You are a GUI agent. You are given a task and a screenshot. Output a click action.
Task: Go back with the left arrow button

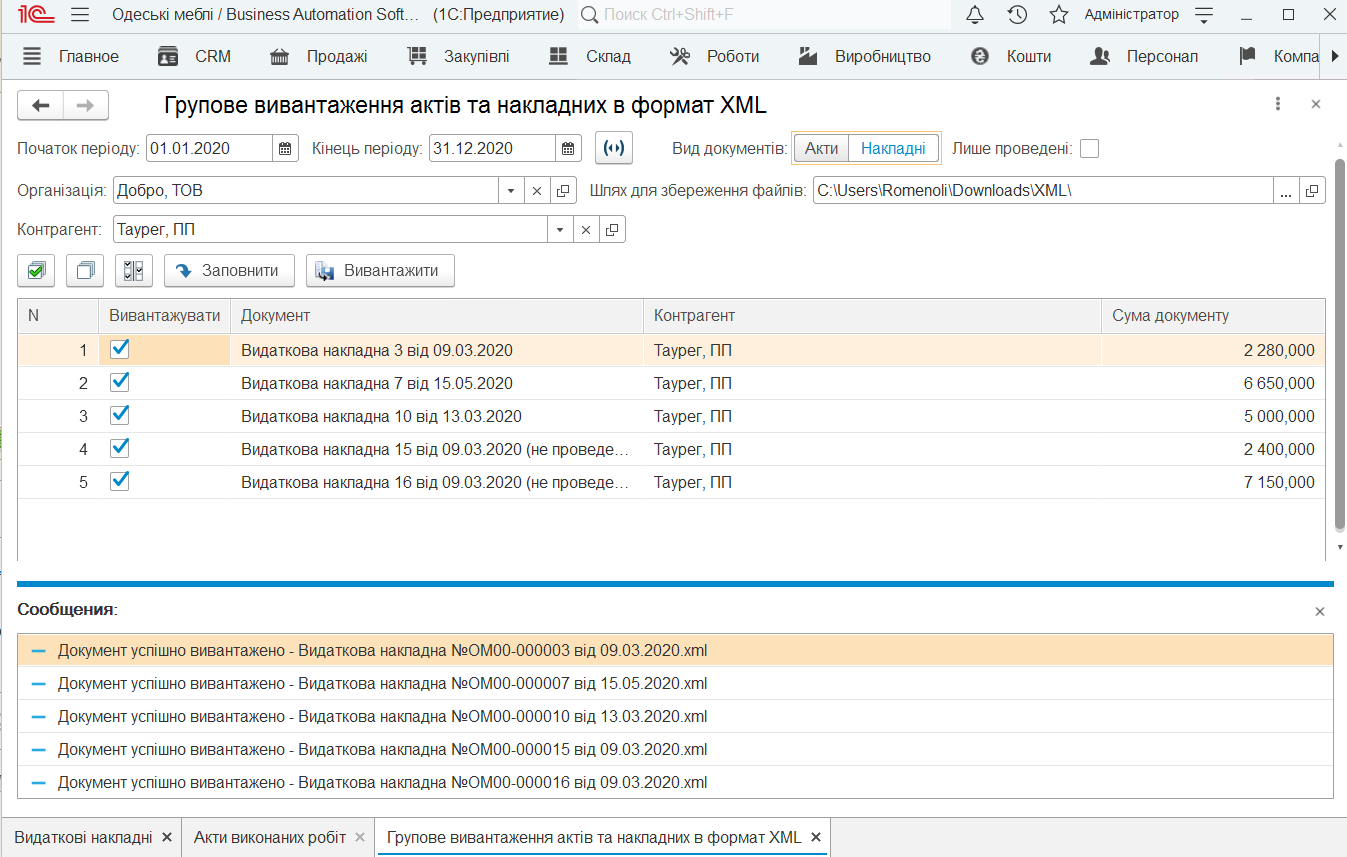point(41,105)
